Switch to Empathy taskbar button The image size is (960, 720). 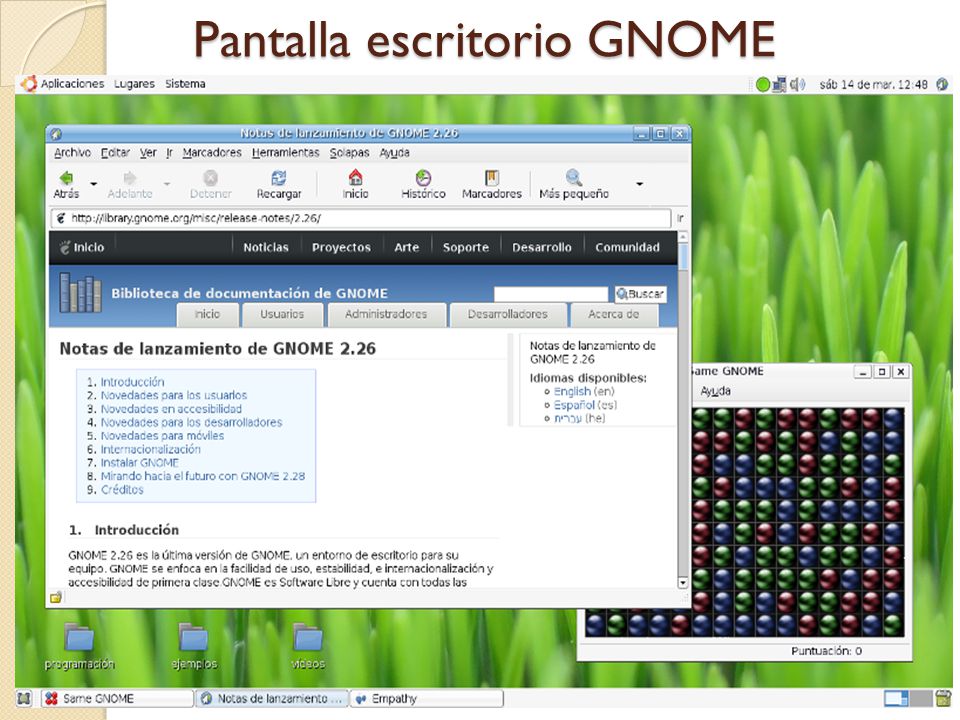click(427, 698)
